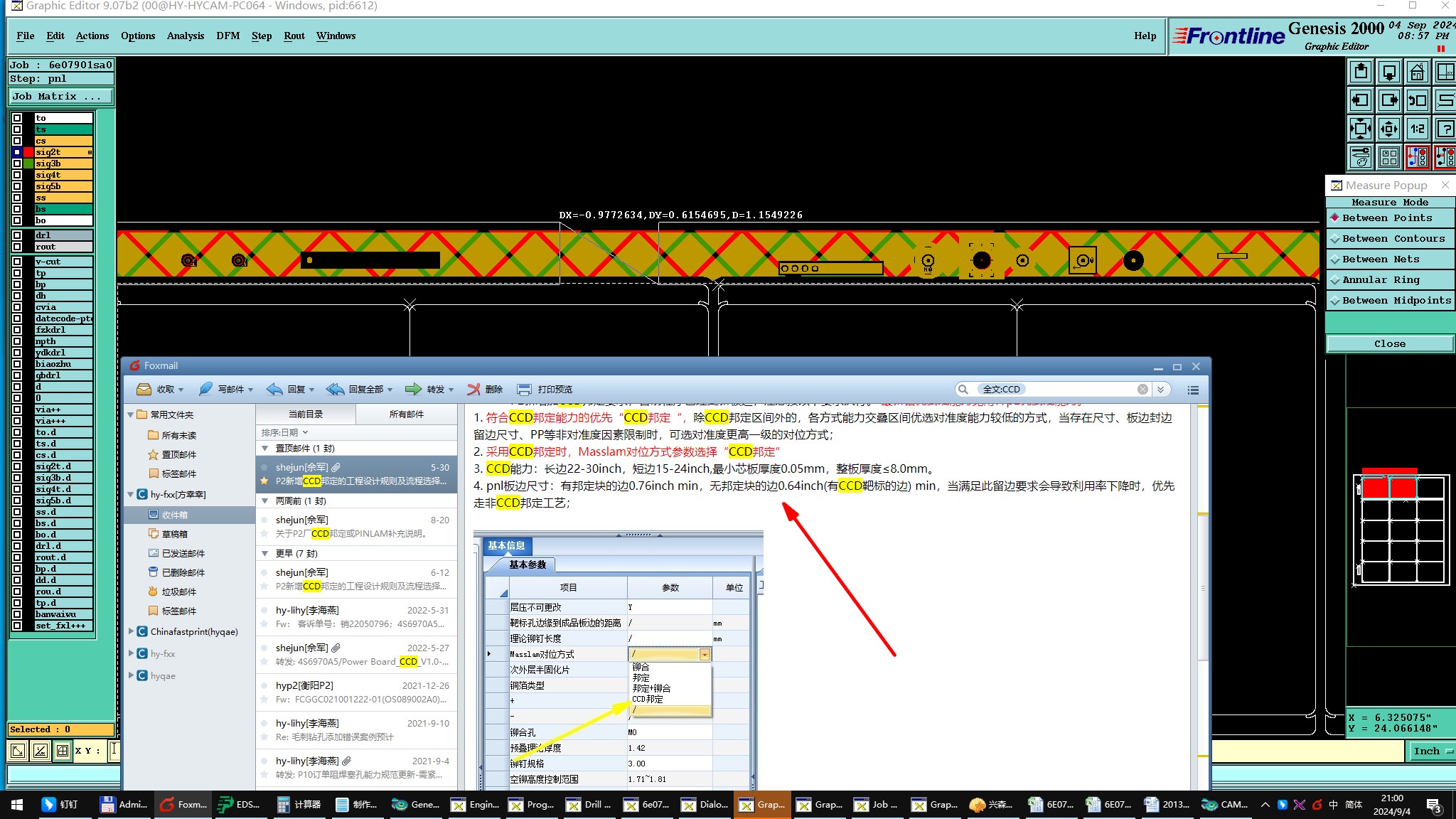Open the Masslam对位方式 combo box arrow
The width and height of the screenshot is (1456, 819).
[705, 654]
